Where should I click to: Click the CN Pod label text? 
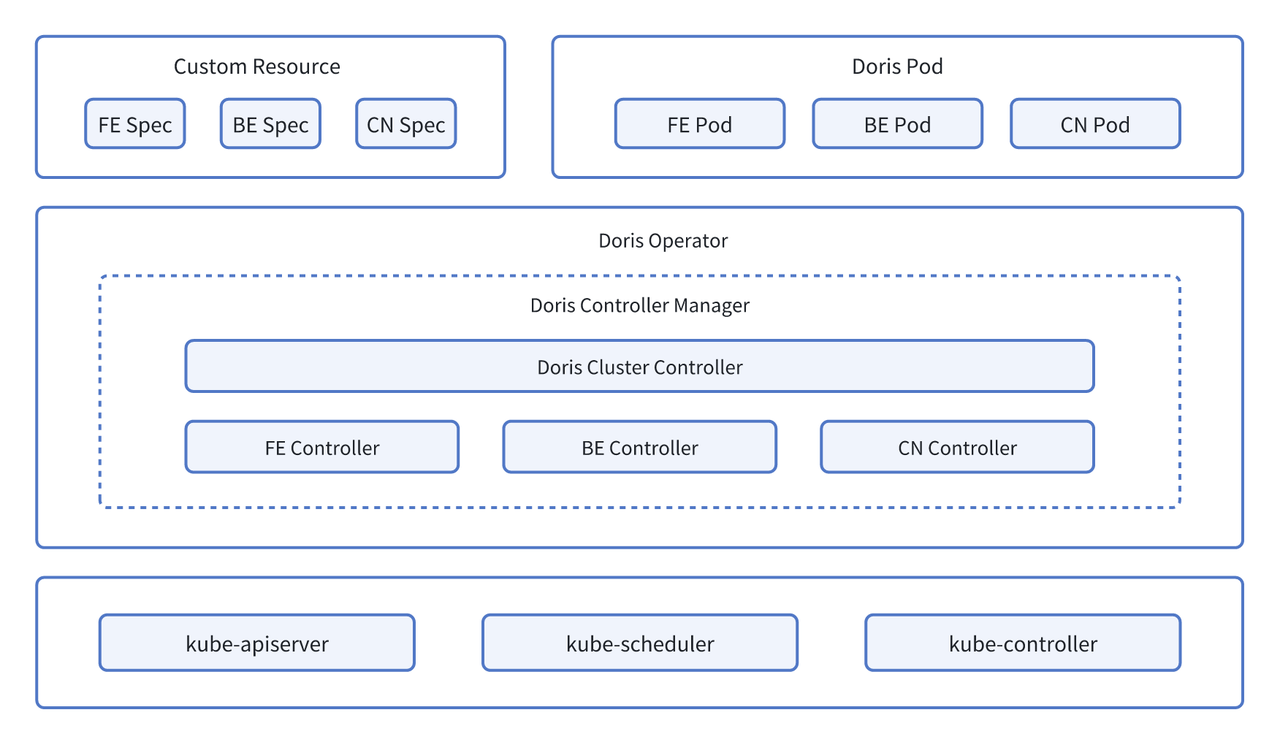[1095, 126]
